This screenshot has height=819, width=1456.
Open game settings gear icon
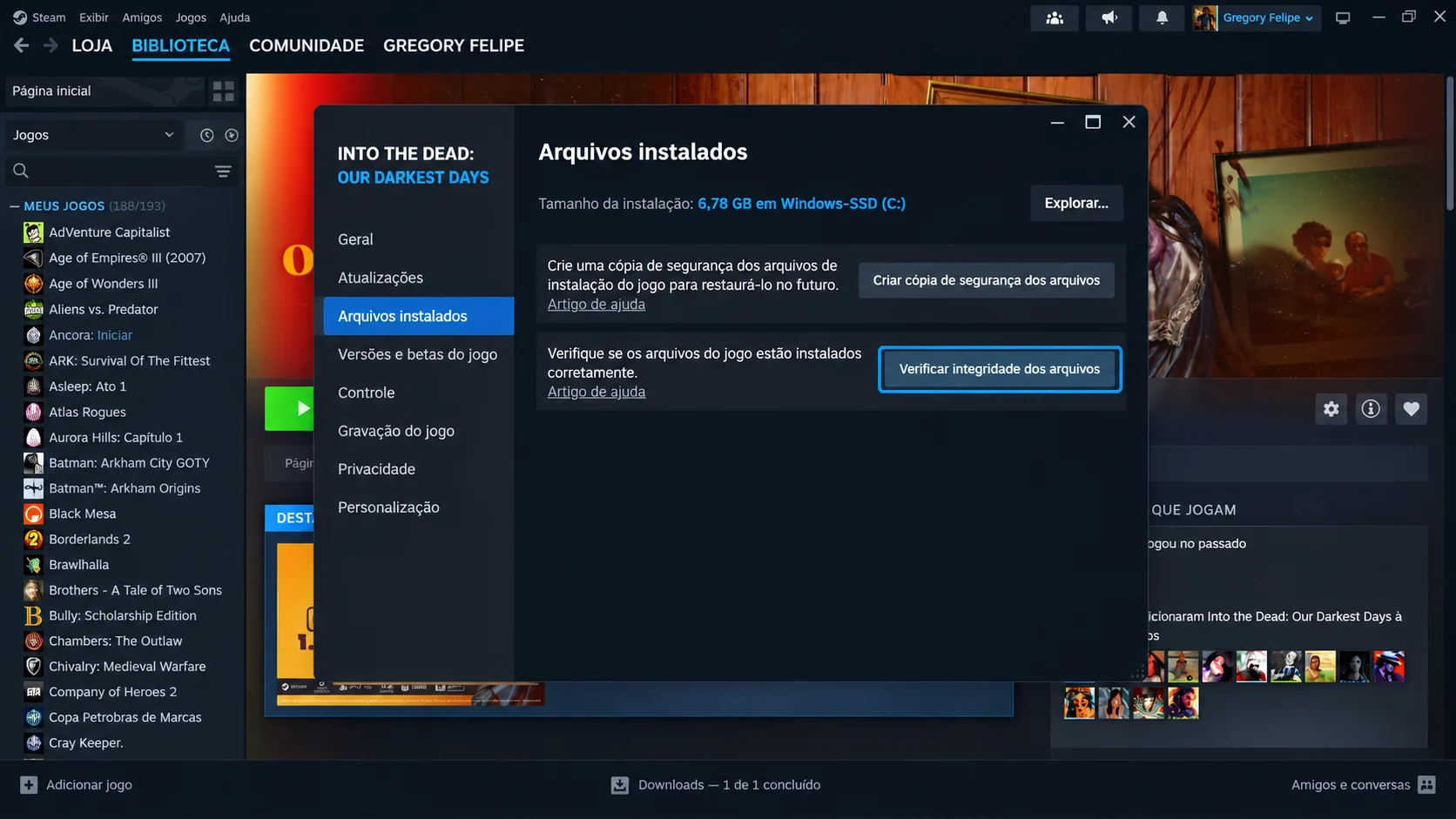pos(1331,408)
